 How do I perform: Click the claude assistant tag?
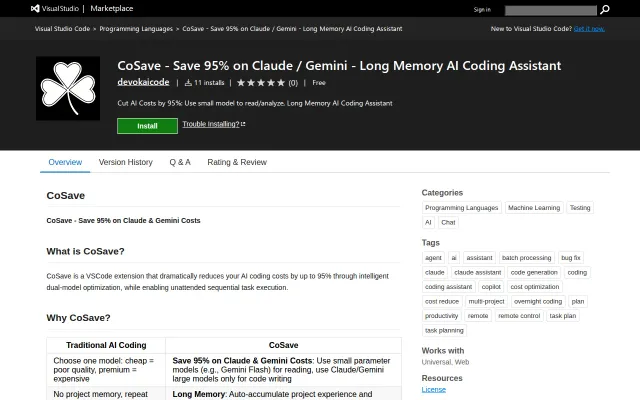point(478,272)
